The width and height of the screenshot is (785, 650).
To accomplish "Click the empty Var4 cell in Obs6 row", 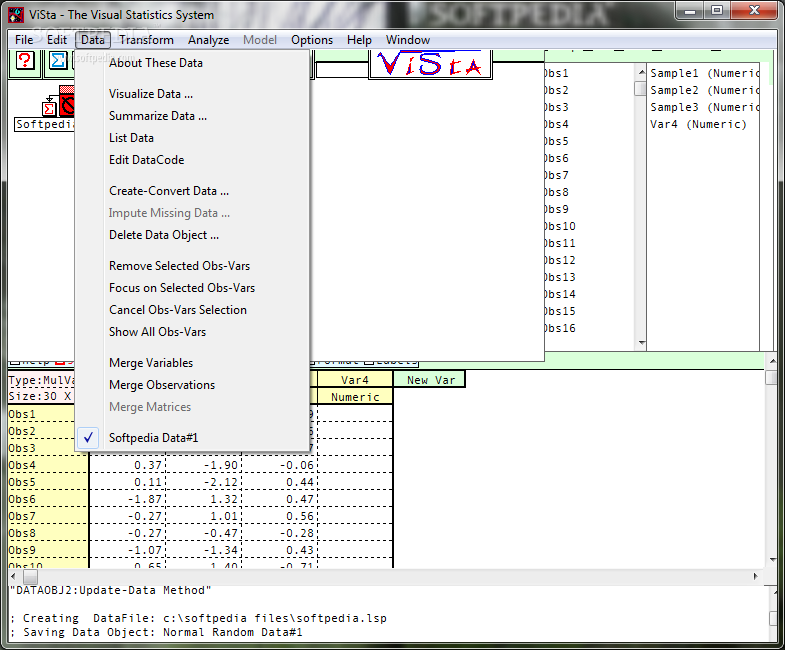I will click(355, 499).
